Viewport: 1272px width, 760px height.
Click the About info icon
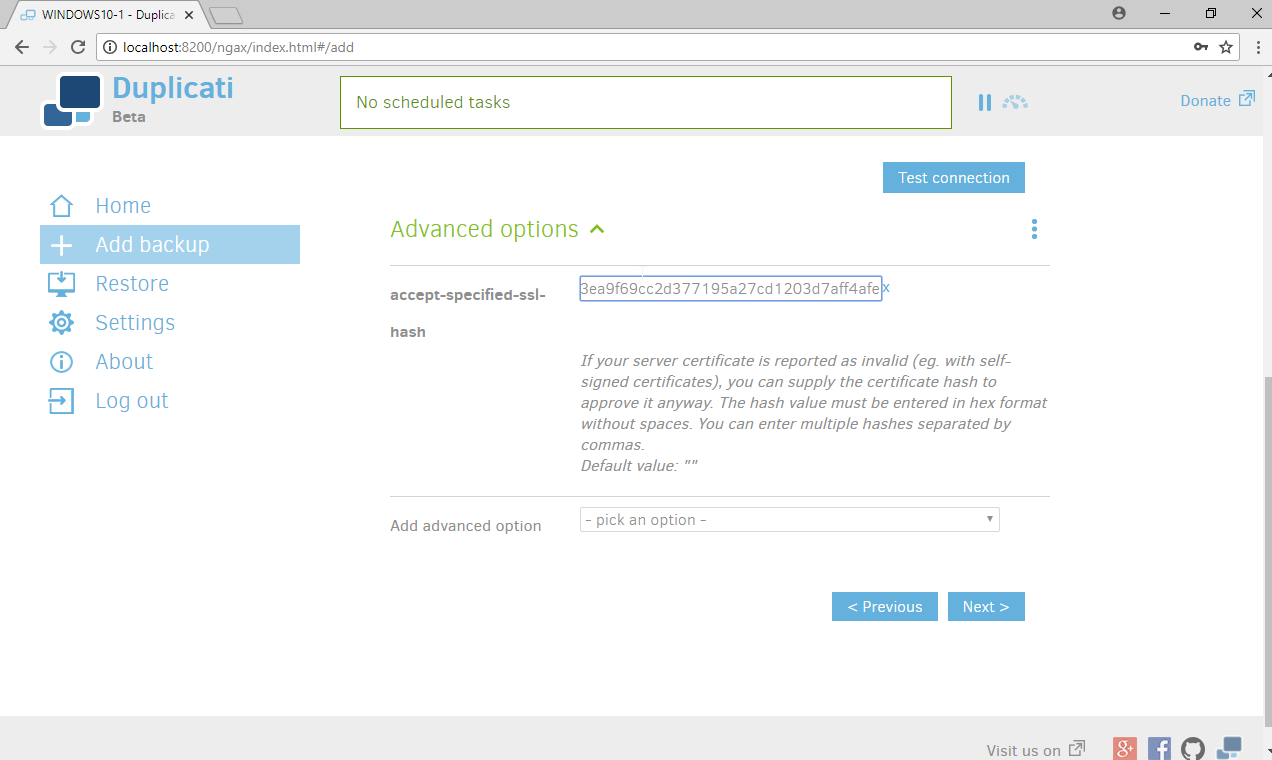tap(61, 362)
